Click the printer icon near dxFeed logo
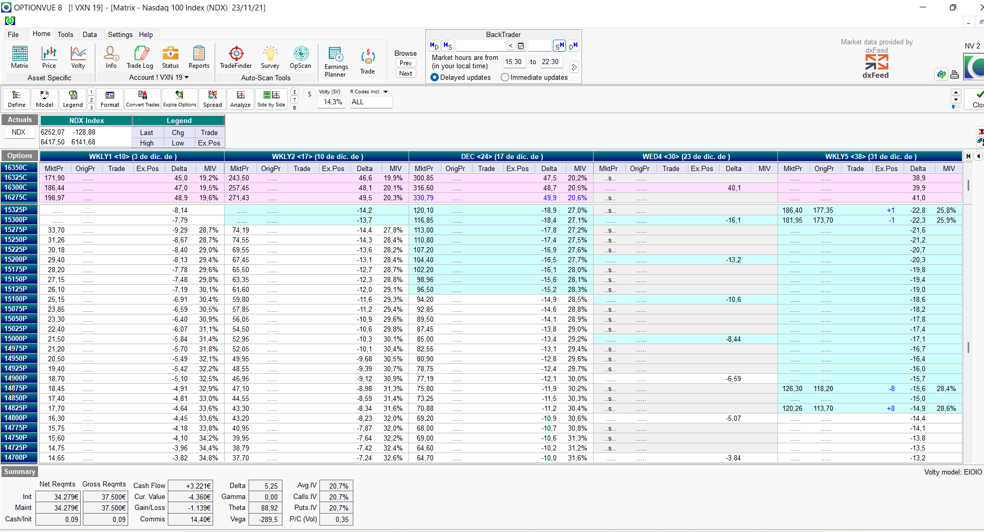The width and height of the screenshot is (984, 532). (x=955, y=74)
